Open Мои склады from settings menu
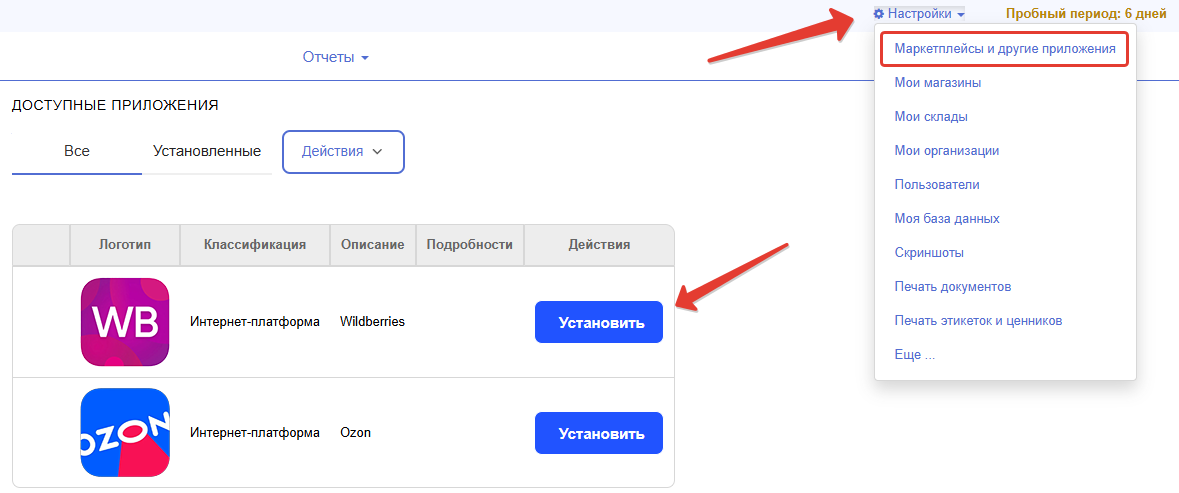 coord(930,117)
